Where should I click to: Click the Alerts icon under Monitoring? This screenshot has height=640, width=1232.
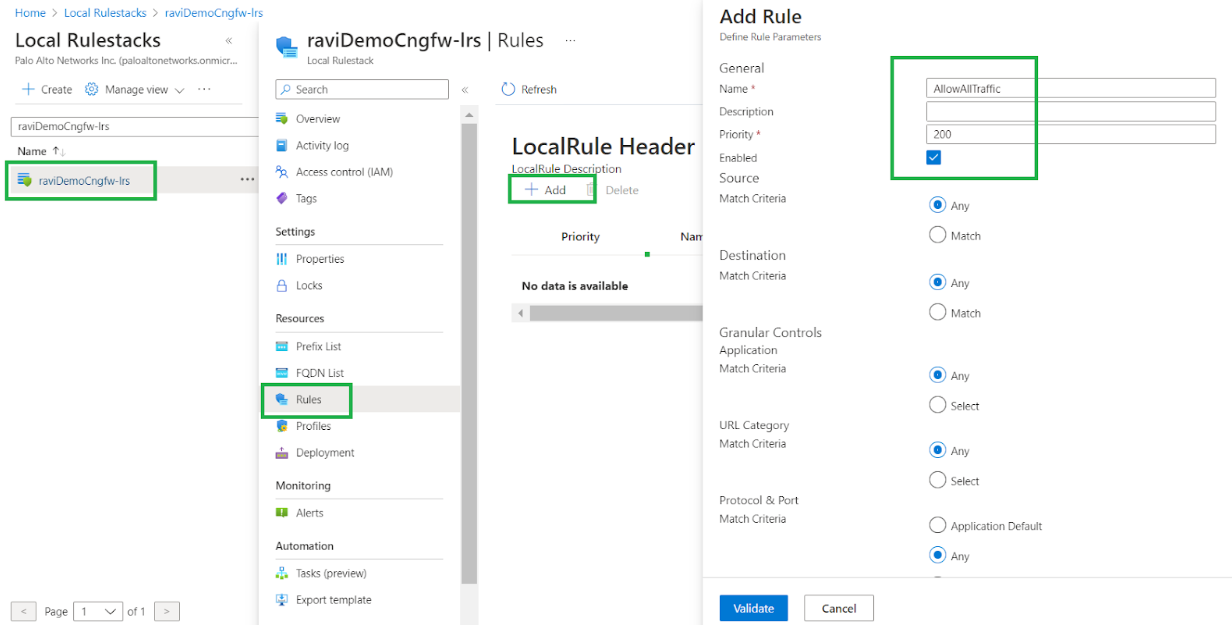pyautogui.click(x=282, y=513)
